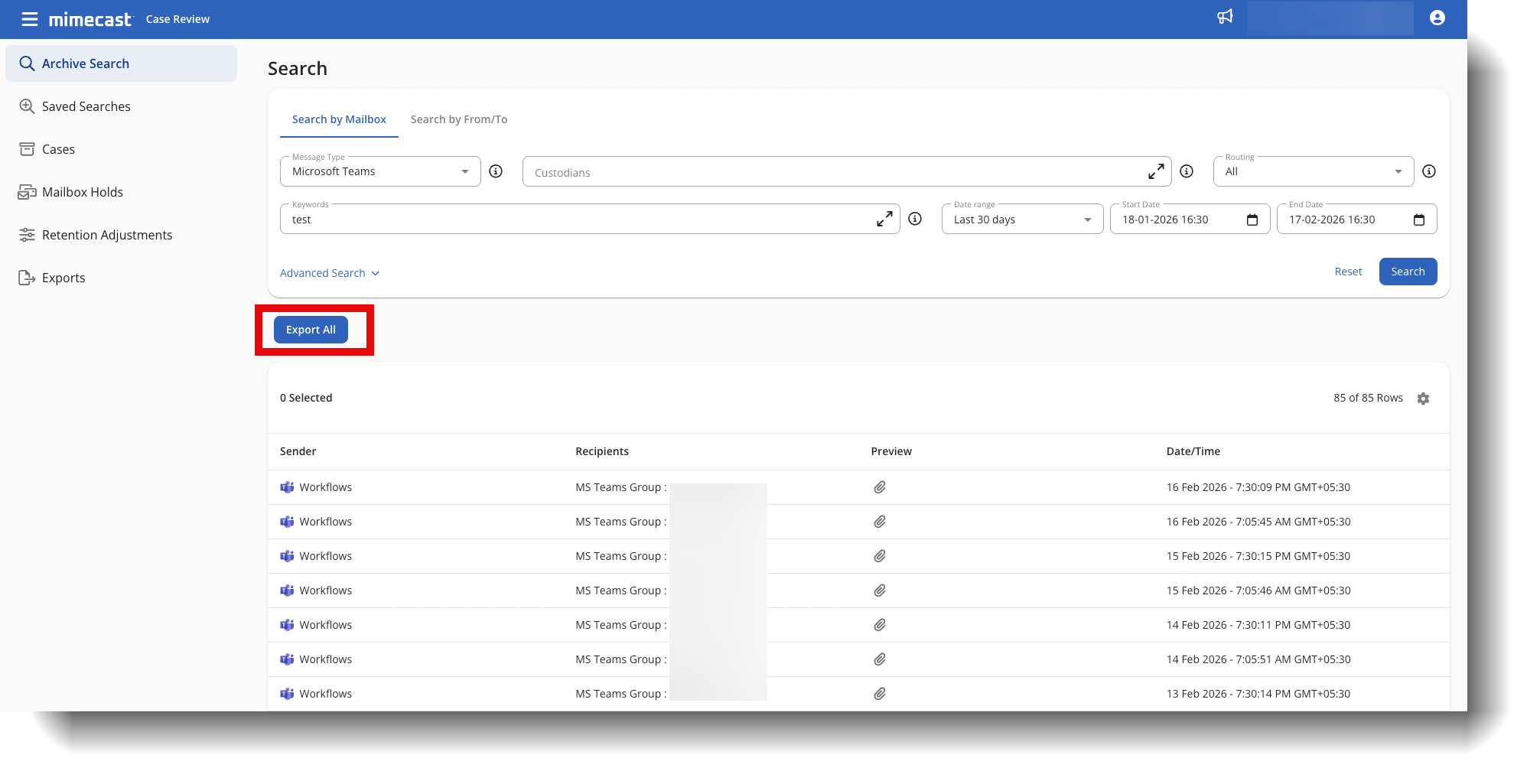Viewport: 1540px width, 784px height.
Task: Open Mailbox Holds in sidebar
Action: [82, 192]
